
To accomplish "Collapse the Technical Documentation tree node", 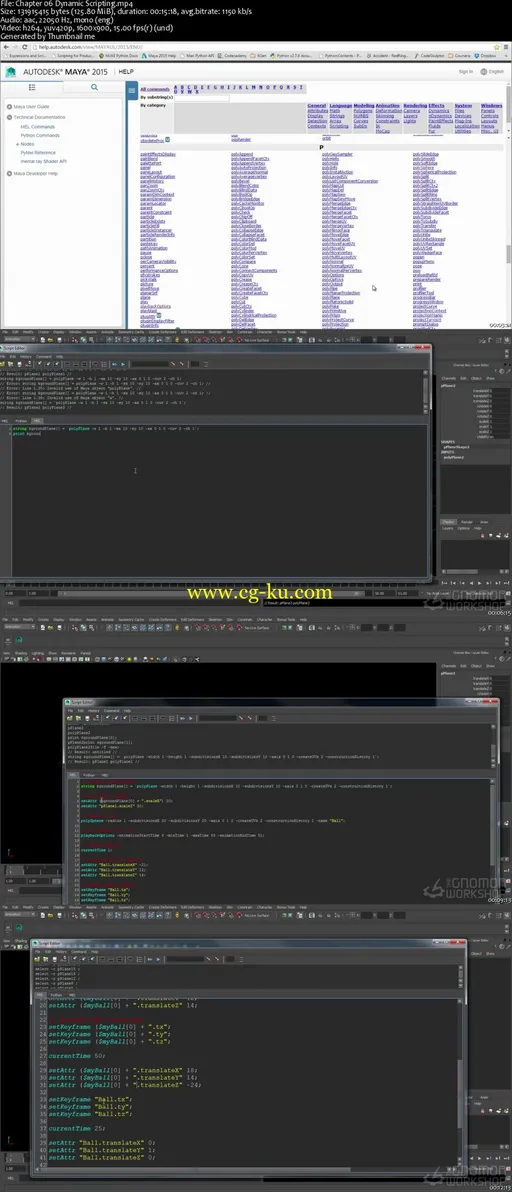I will 10,117.
